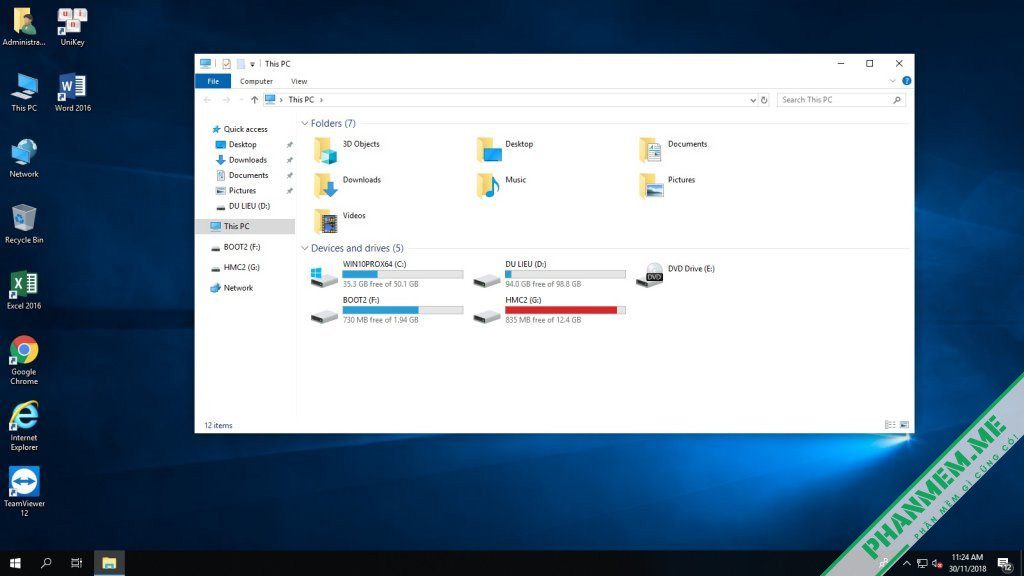
Task: Select the Word 2016 desktop icon
Action: (x=72, y=93)
